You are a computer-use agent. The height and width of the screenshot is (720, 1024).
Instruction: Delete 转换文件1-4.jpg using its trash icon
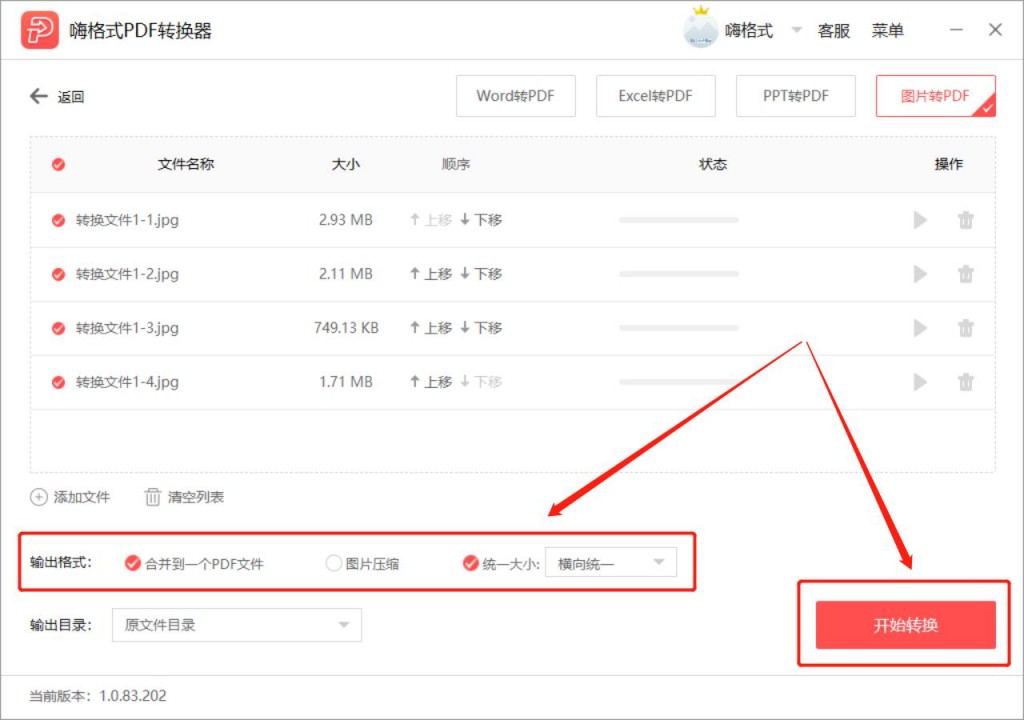(966, 381)
